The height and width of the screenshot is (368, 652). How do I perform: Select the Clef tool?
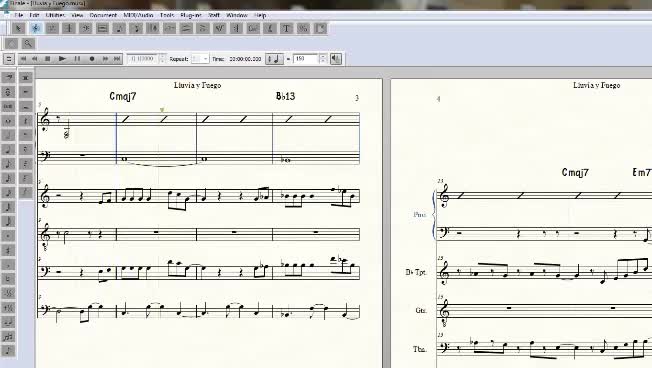pos(86,28)
